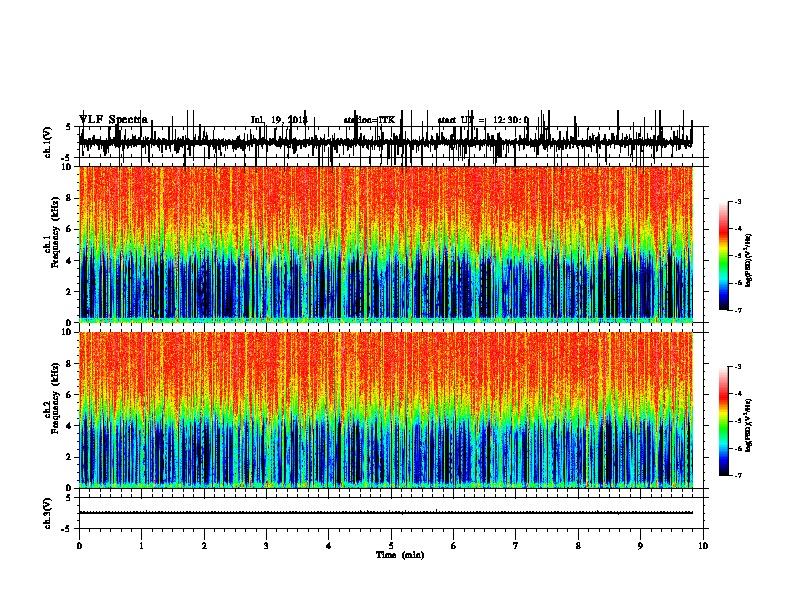Click the 4 kHz tick on ch.1 frequency axis
The image size is (792, 612).
69,261
